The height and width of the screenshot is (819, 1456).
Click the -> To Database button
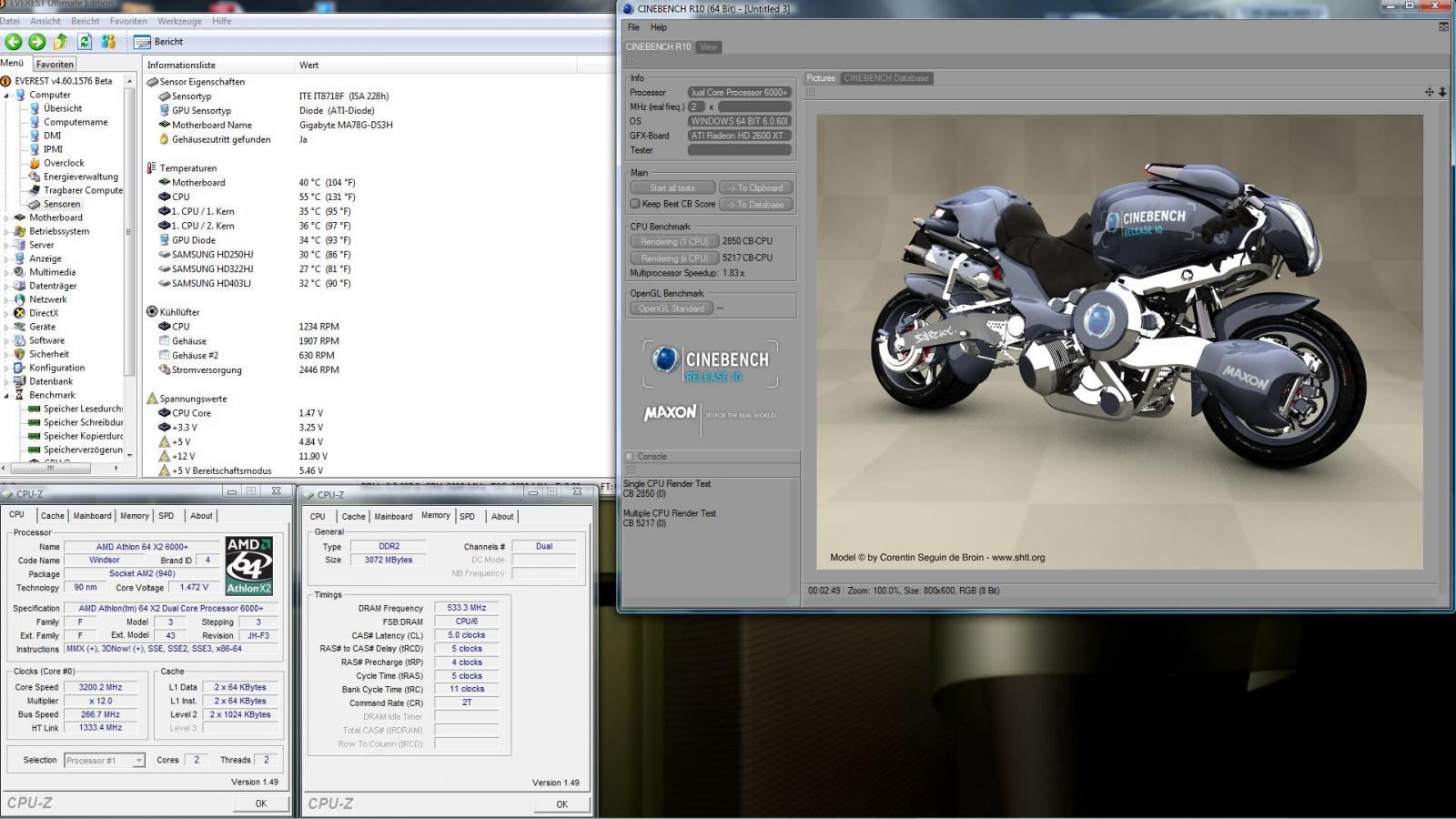755,205
